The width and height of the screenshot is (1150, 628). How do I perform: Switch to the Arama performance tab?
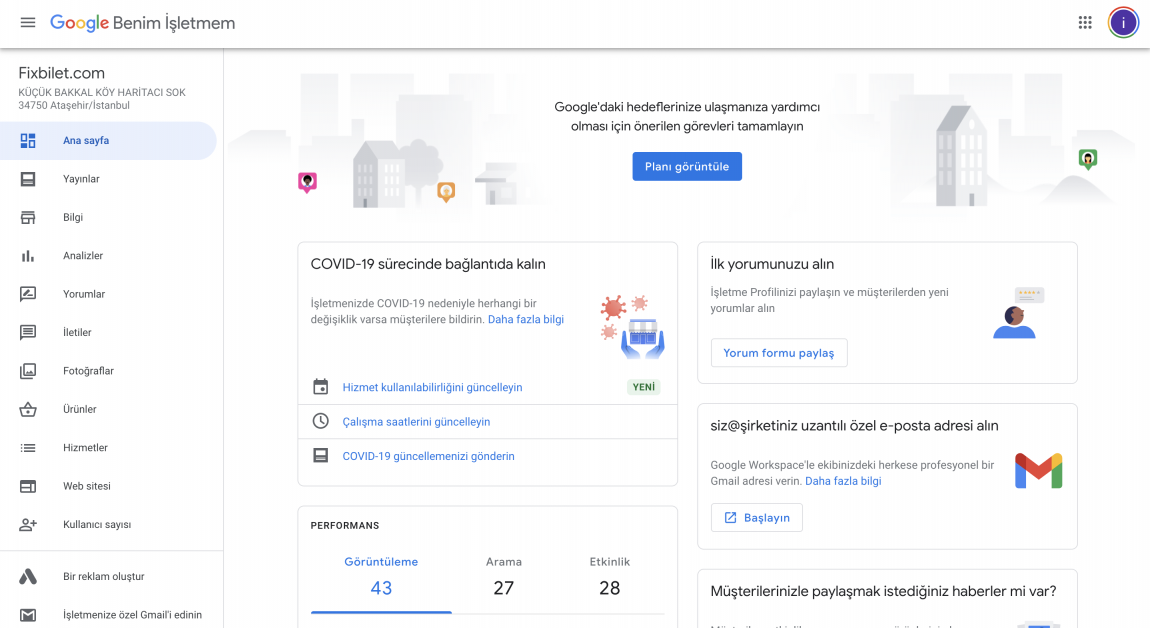coord(503,576)
